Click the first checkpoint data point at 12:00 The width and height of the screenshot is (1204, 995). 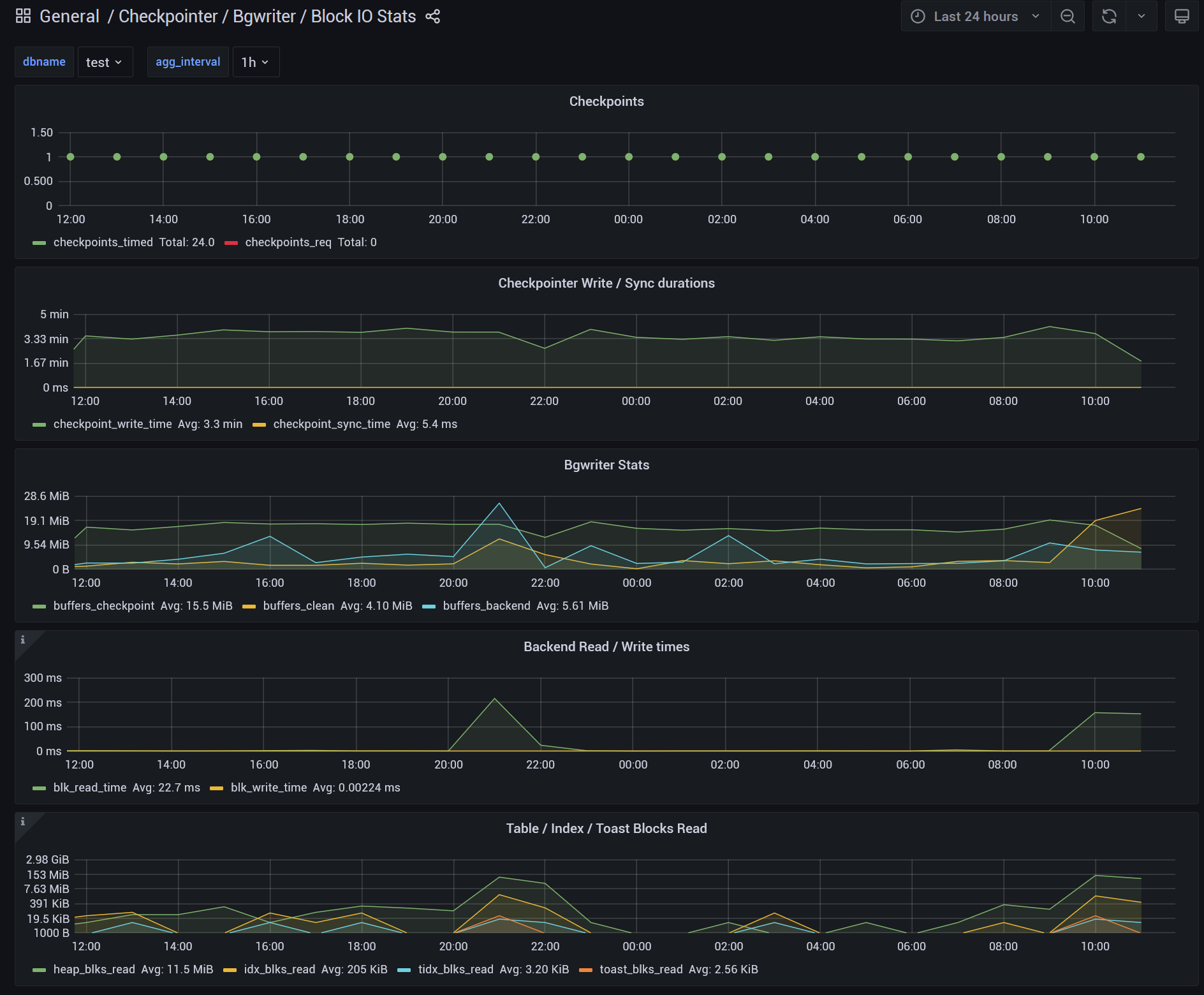click(x=70, y=157)
